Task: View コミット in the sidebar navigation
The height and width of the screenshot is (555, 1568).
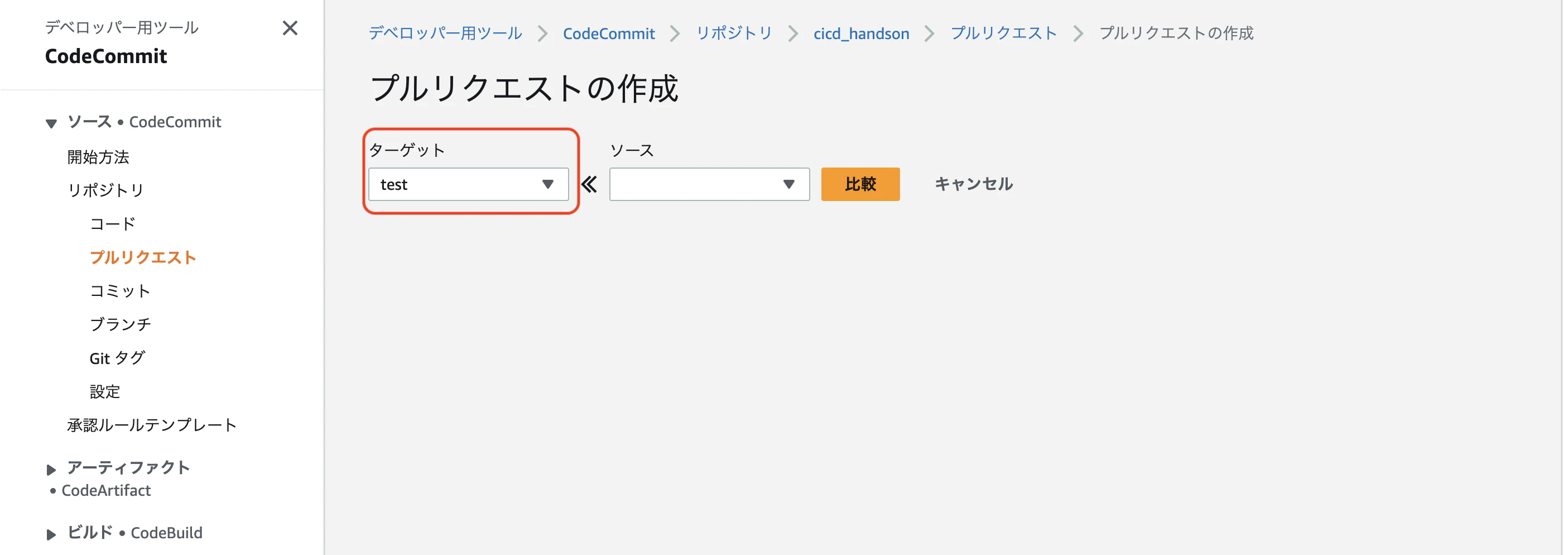Action: [x=119, y=290]
